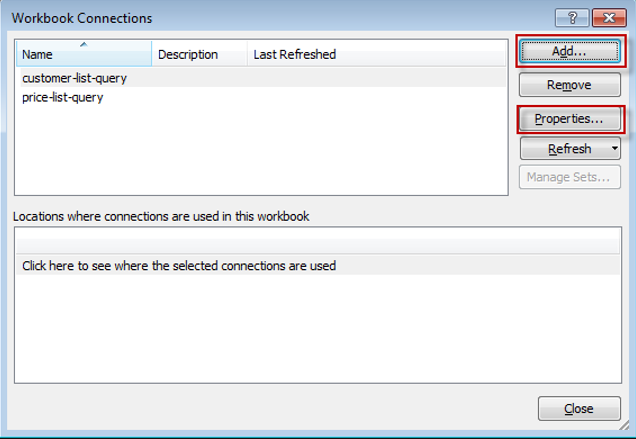636x439 pixels.
Task: Select the price-list-query connection
Action: click(62, 97)
